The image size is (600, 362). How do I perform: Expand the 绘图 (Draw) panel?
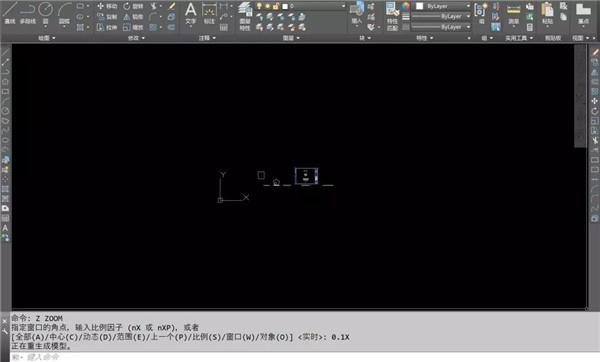[47, 38]
